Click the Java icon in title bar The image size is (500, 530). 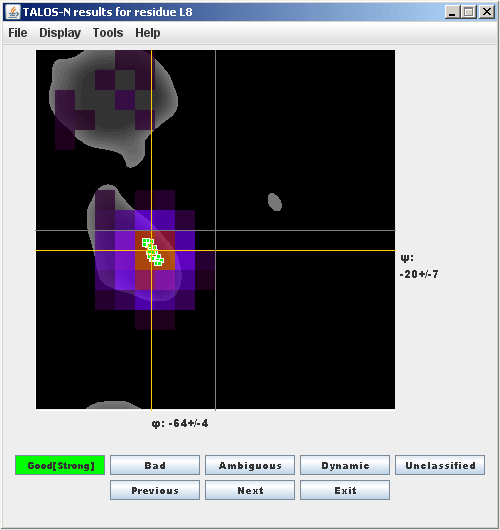click(13, 12)
